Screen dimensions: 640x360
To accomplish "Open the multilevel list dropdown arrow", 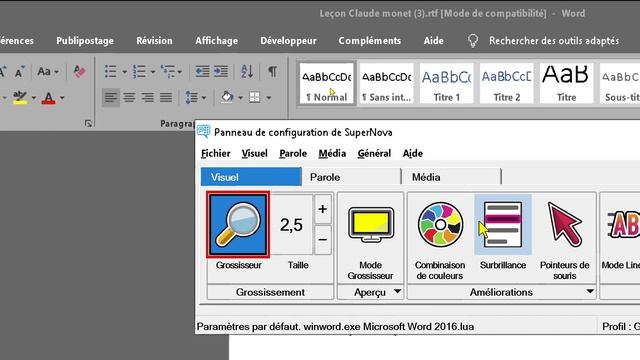I will click(180, 72).
